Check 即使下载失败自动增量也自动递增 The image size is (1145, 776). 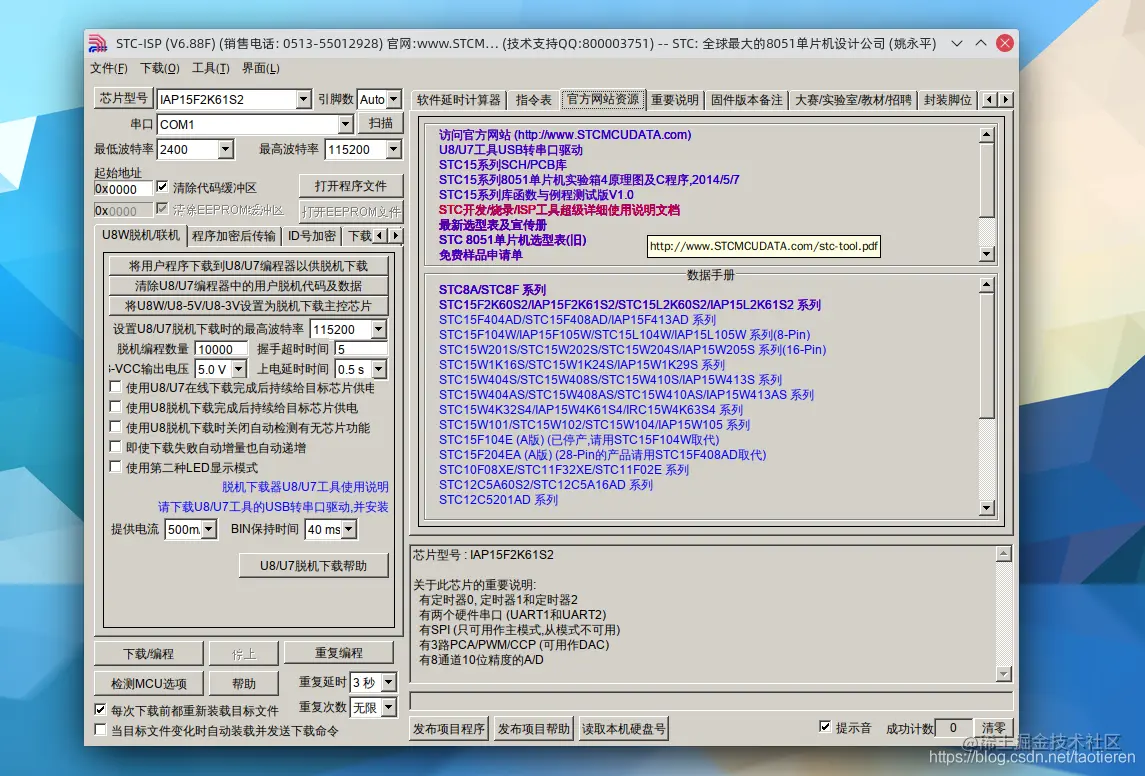coord(115,447)
